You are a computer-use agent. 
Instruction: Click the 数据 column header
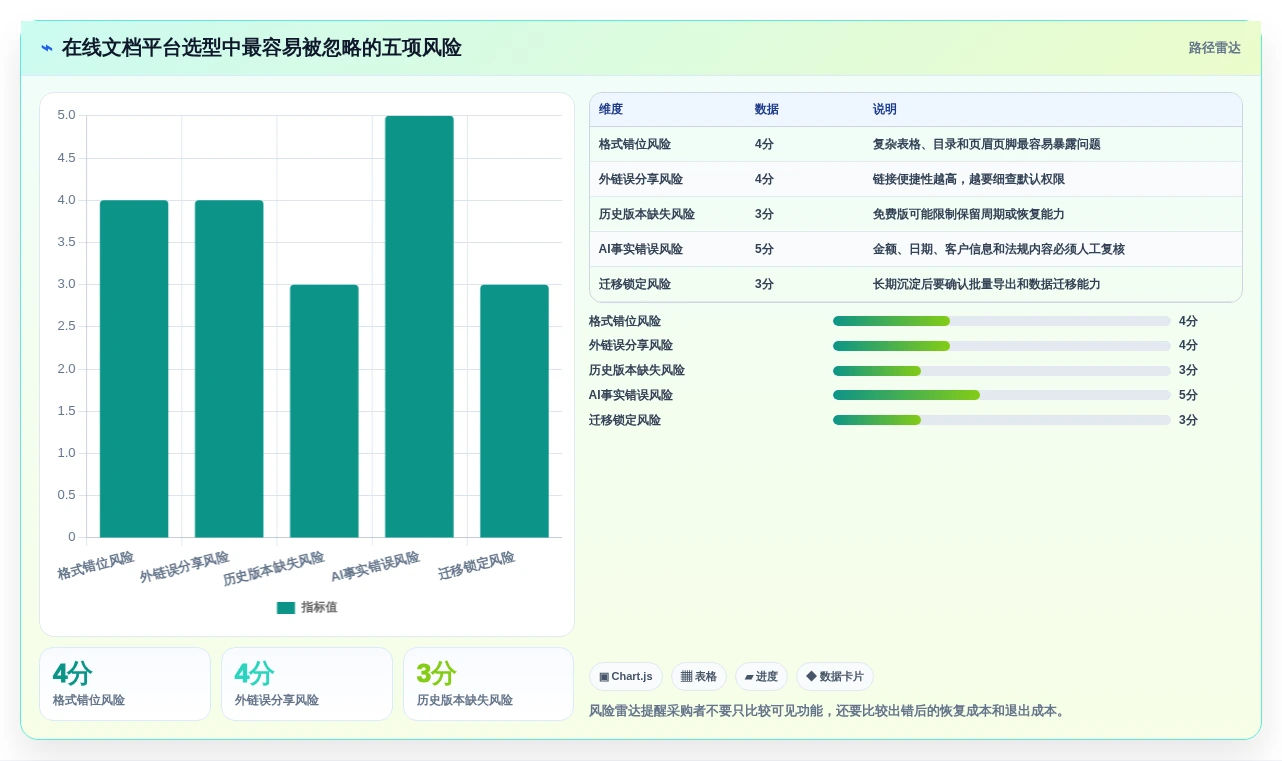click(x=767, y=109)
